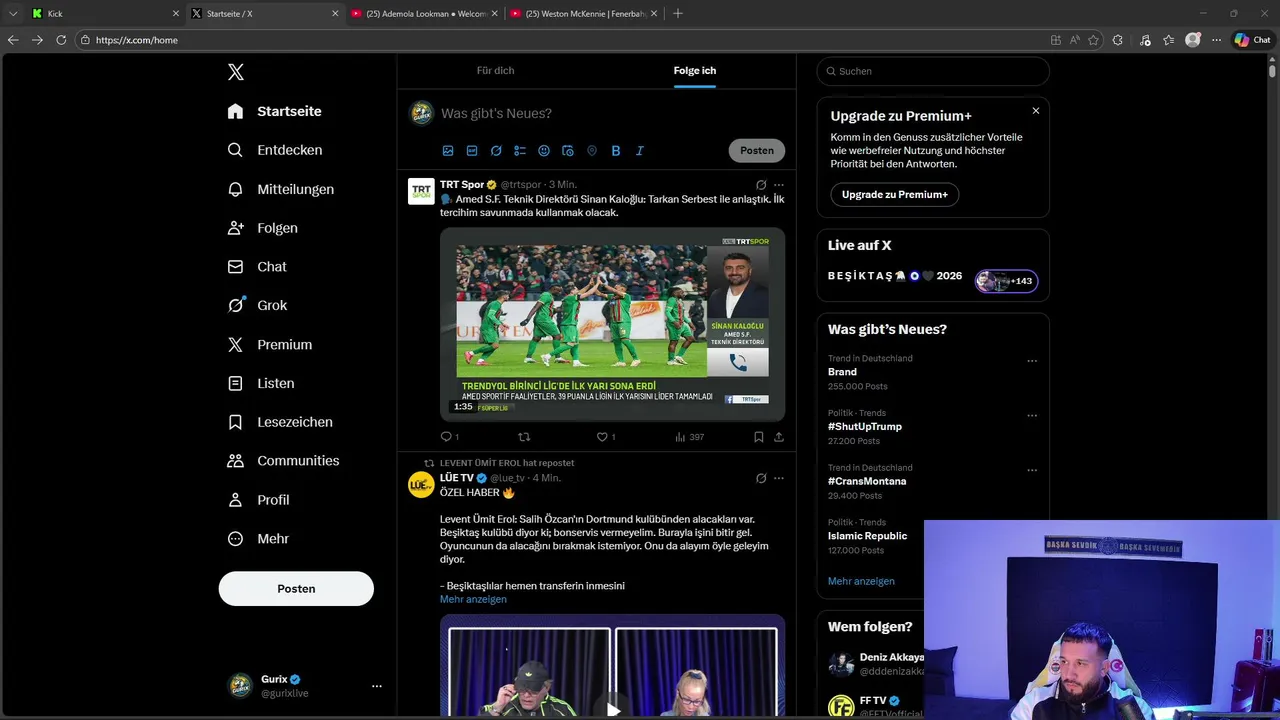
Task: Refresh the page in the browser
Action: [61, 40]
